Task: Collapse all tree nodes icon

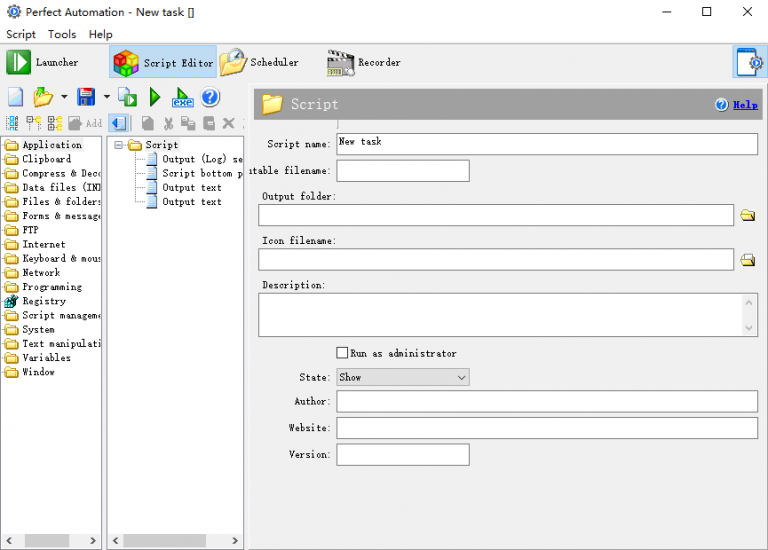Action: [34, 123]
